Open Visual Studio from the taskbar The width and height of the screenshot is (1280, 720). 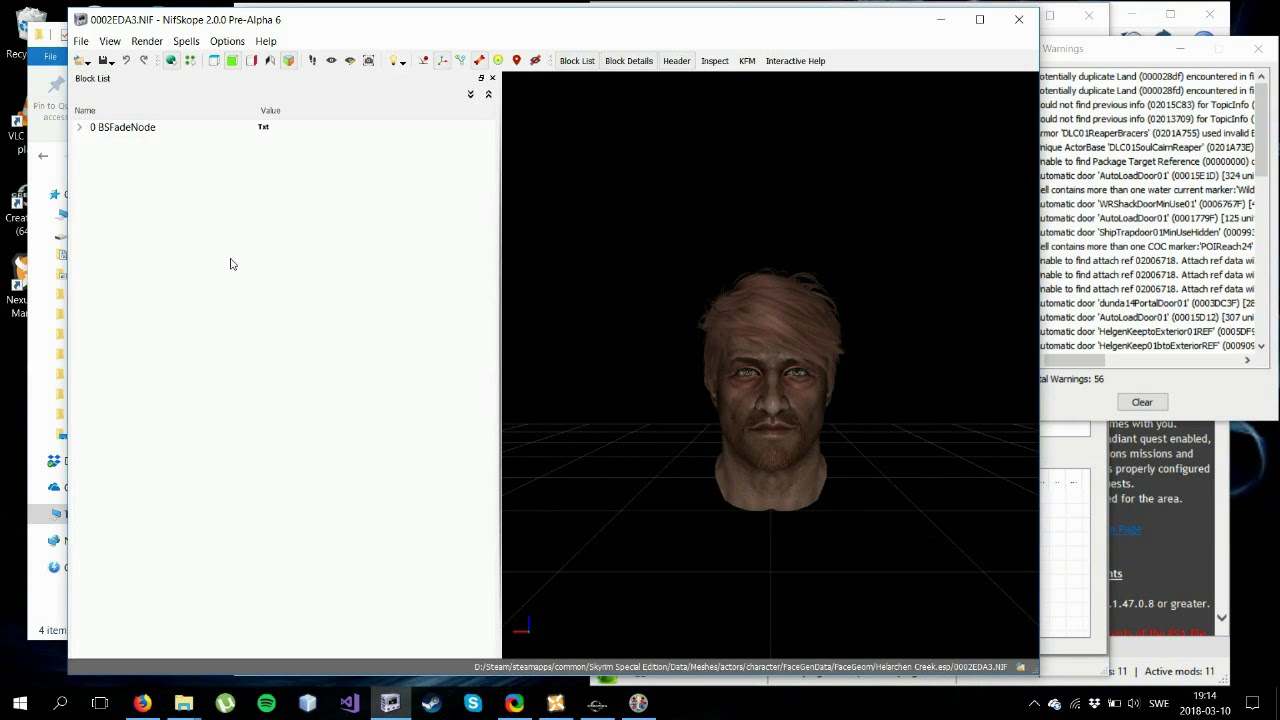(349, 703)
